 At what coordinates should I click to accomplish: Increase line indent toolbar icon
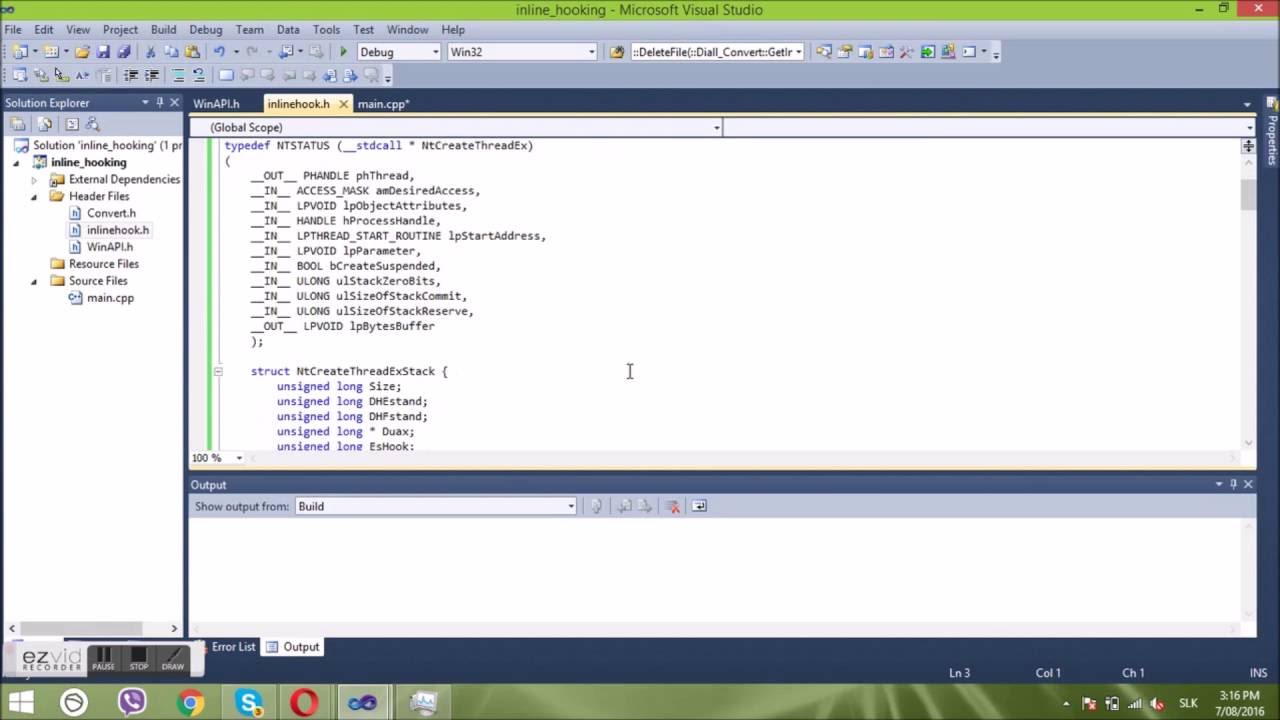pyautogui.click(x=152, y=75)
